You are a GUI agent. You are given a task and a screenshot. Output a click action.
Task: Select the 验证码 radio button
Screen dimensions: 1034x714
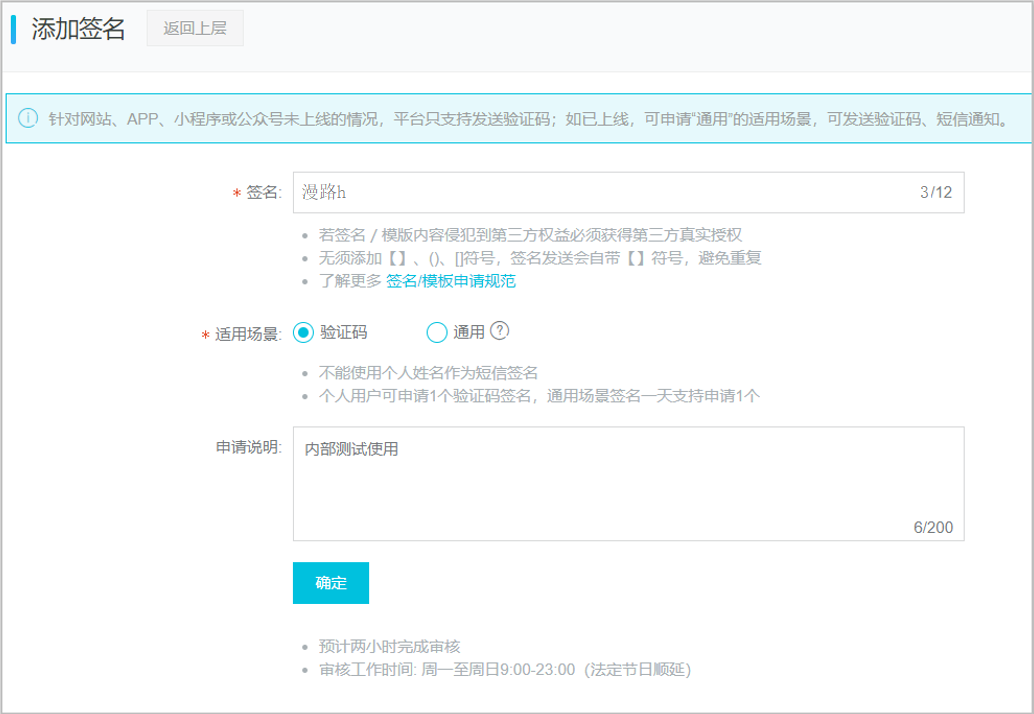[303, 333]
